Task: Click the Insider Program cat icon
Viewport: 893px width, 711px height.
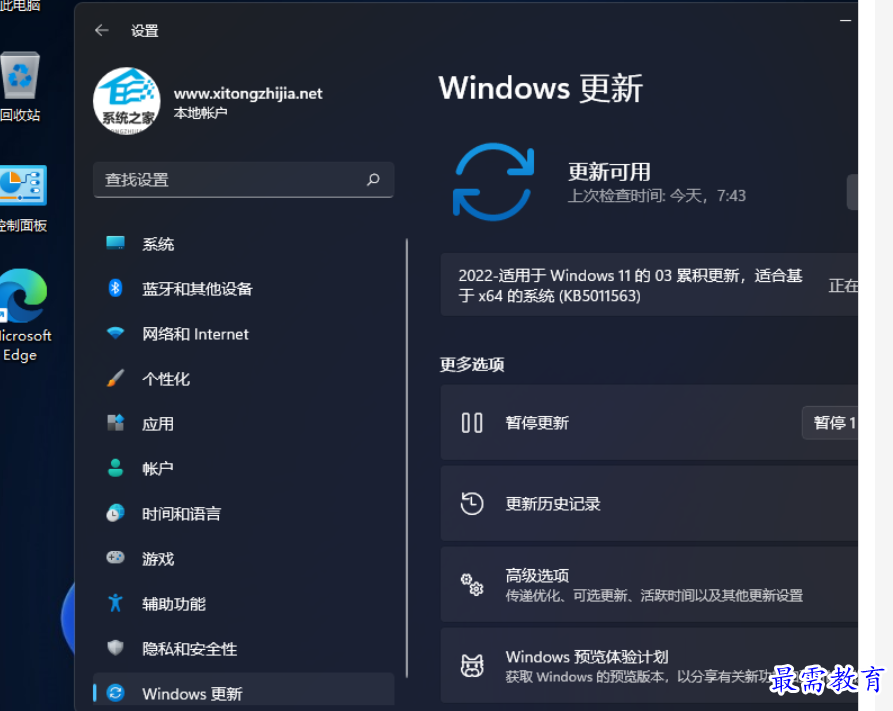Action: 472,665
